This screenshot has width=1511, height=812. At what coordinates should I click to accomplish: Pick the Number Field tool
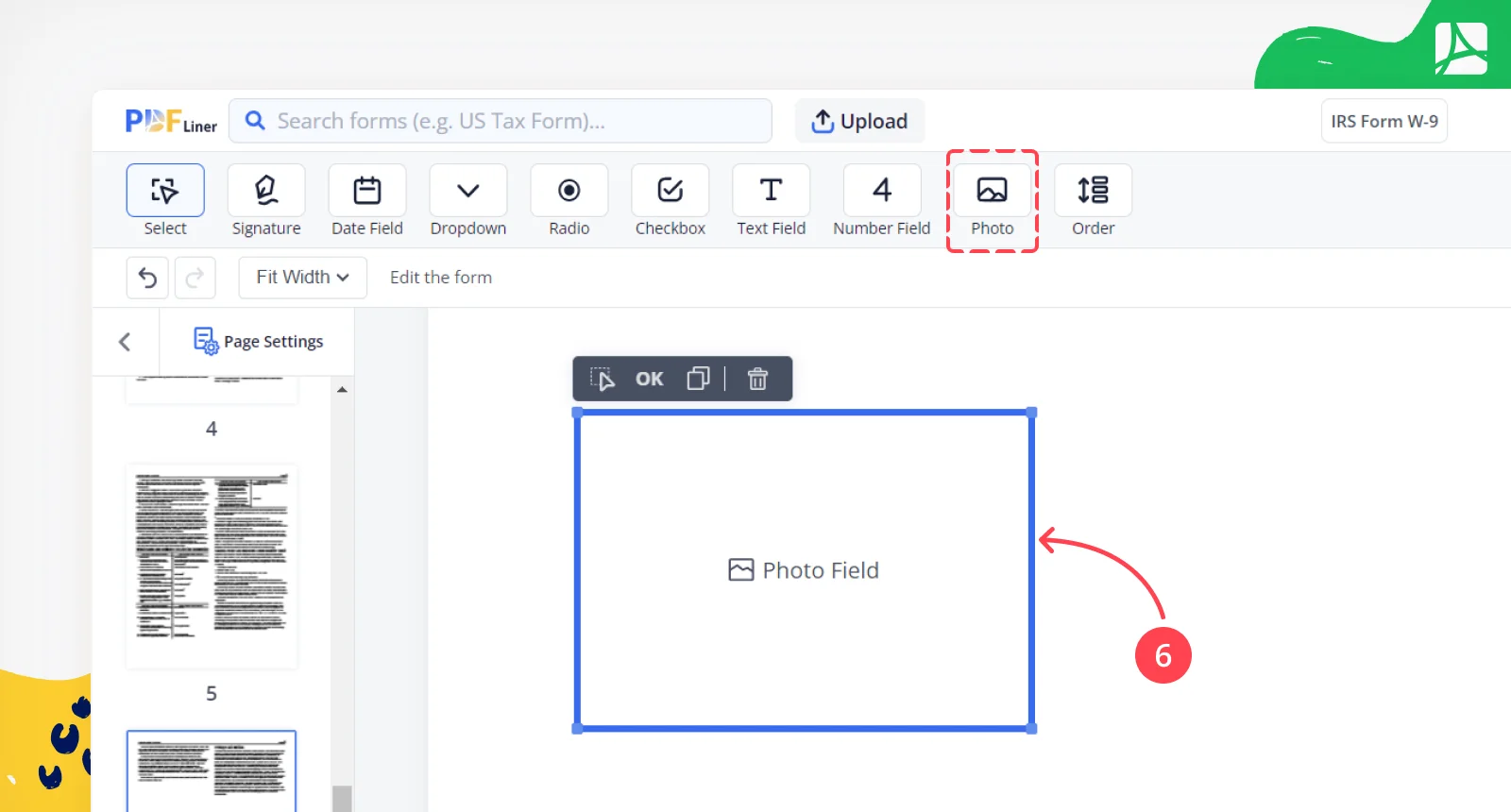click(x=882, y=200)
